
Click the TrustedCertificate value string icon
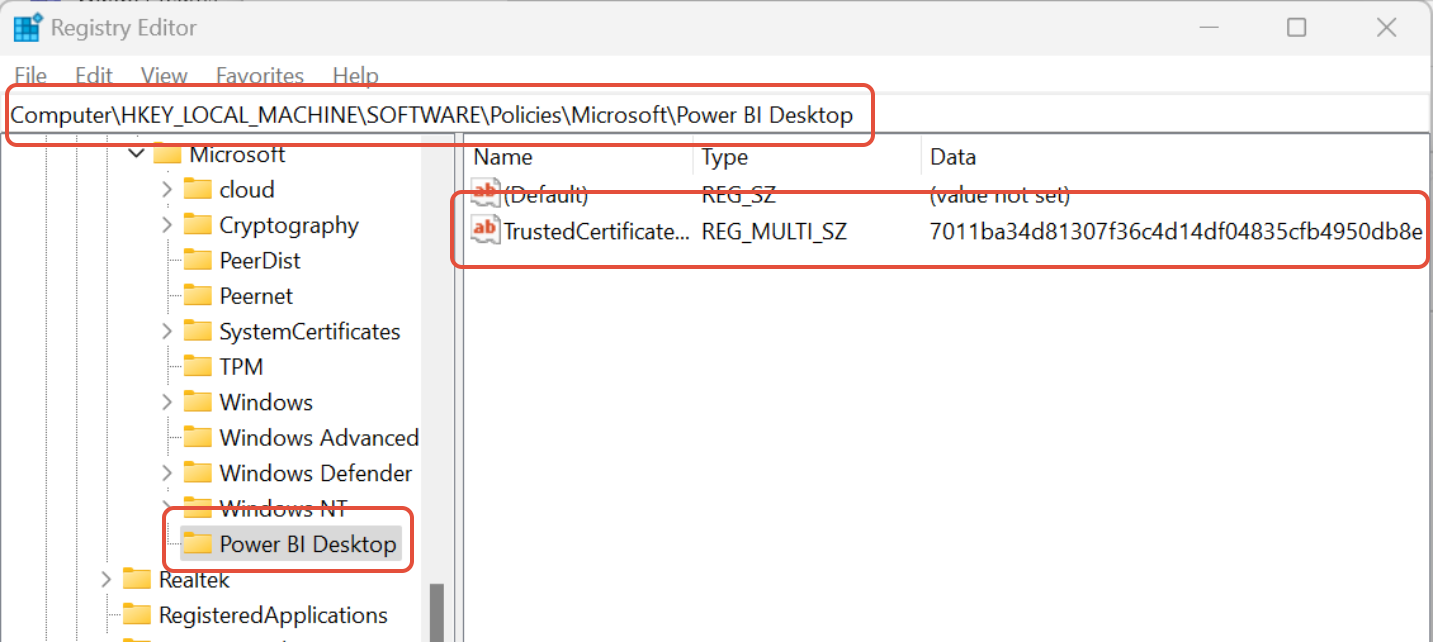pyautogui.click(x=485, y=231)
